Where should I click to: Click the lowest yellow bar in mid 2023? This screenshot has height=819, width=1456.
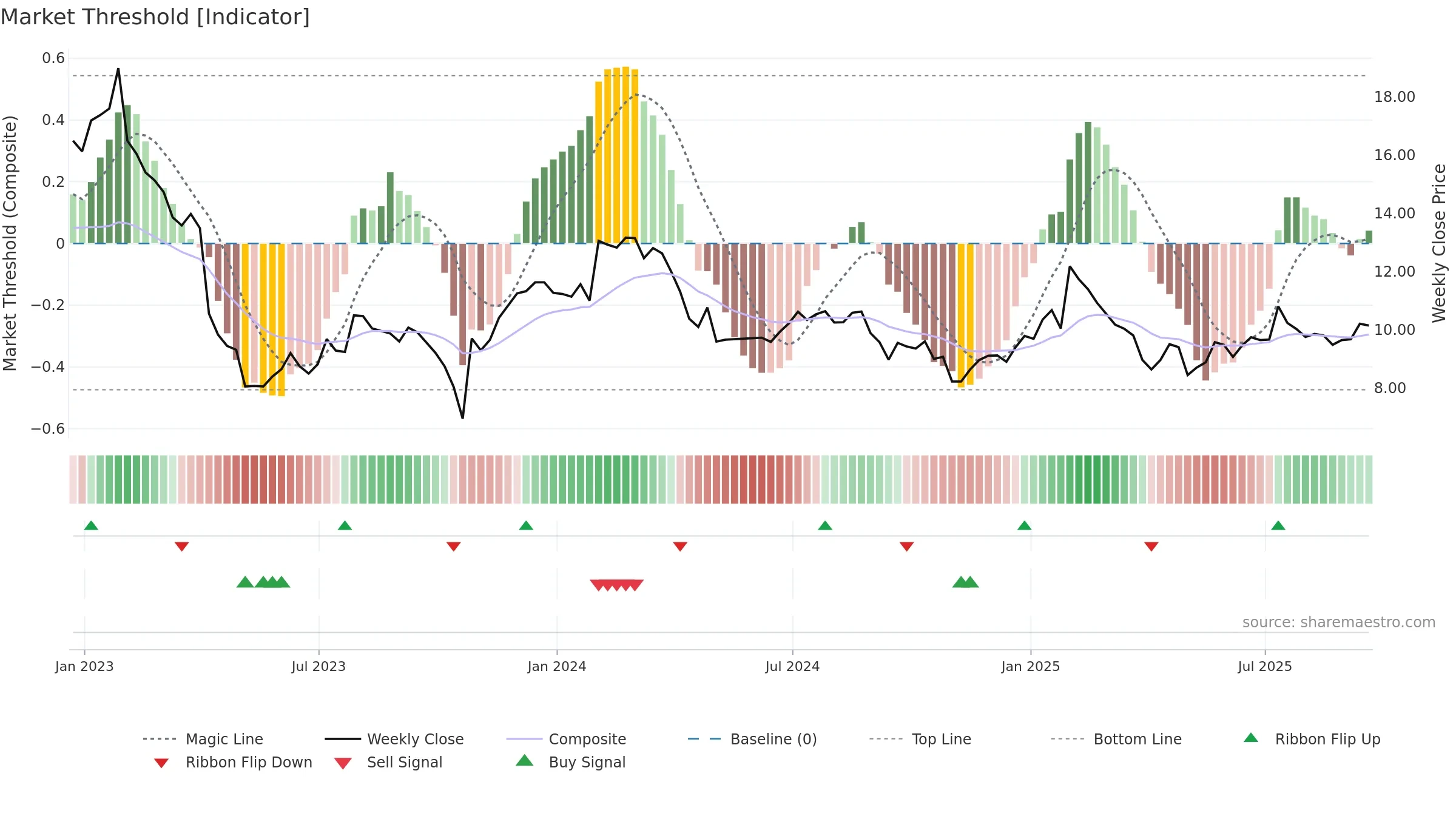pyautogui.click(x=281, y=320)
